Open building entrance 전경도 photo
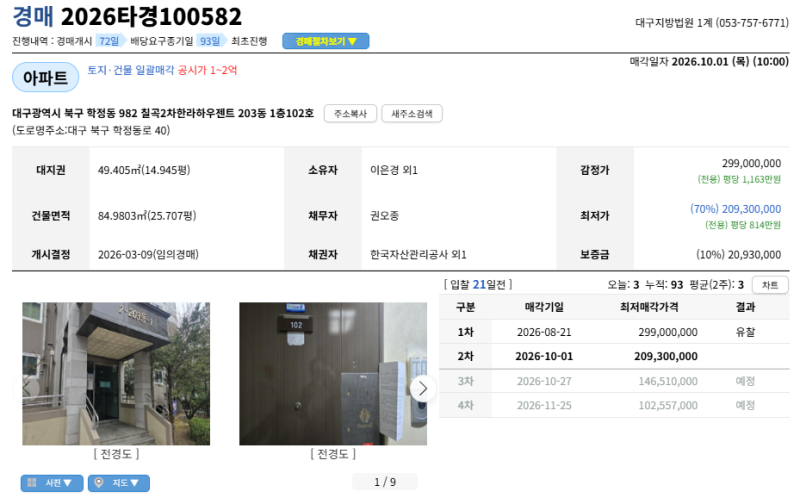Screen dimensions: 800x504 [x=116, y=373]
